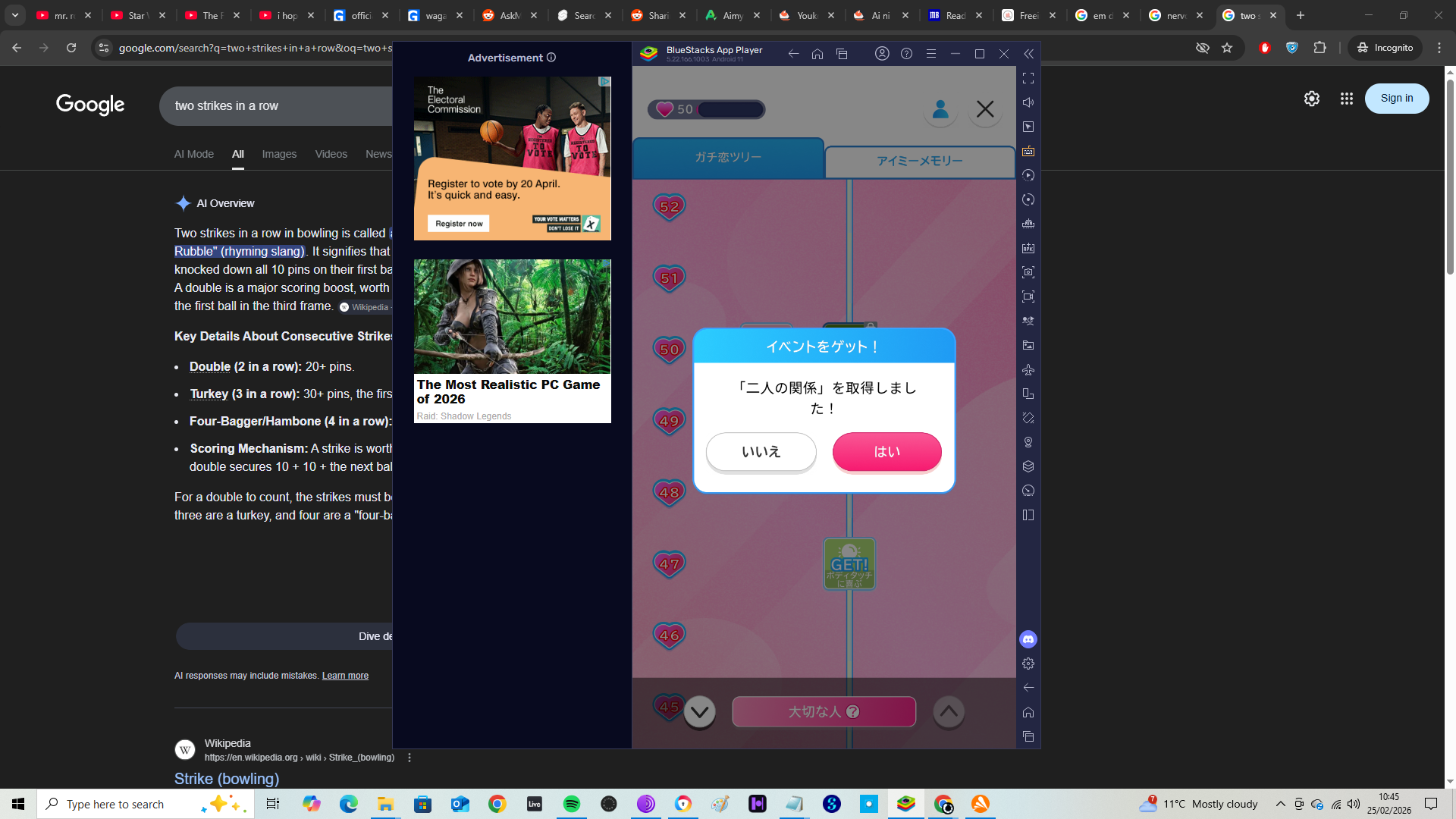The image size is (1456, 819).
Task: Click the heart points progress bar
Action: pyautogui.click(x=730, y=109)
